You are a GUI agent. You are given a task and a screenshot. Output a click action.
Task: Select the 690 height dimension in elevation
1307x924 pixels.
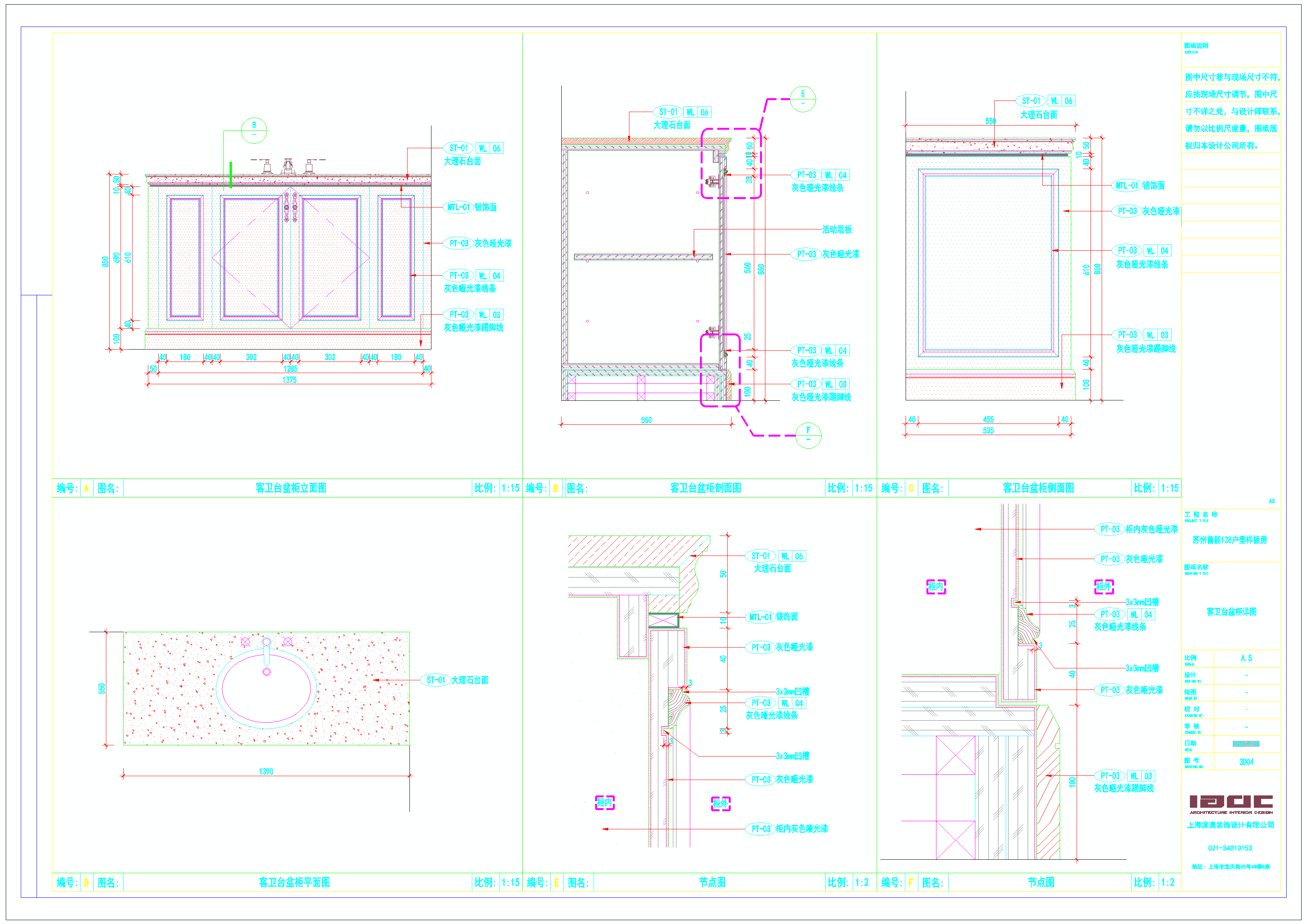117,257
